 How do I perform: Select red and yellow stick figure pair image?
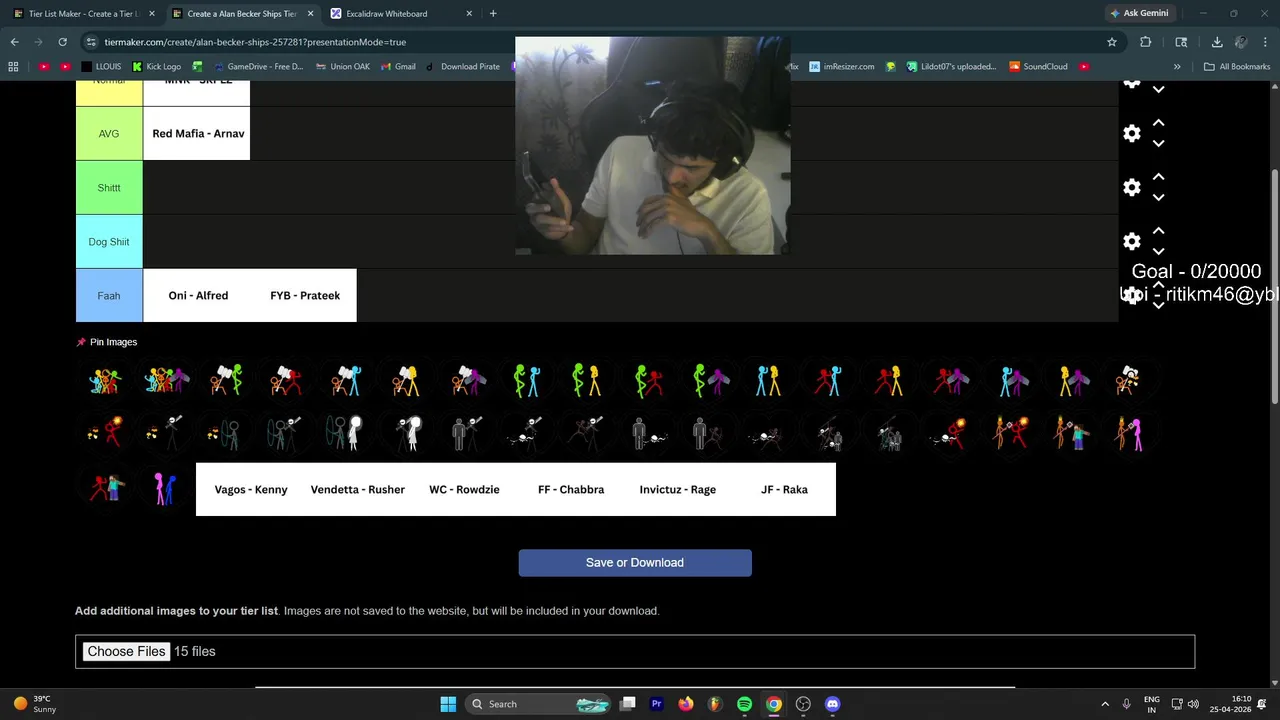point(888,380)
